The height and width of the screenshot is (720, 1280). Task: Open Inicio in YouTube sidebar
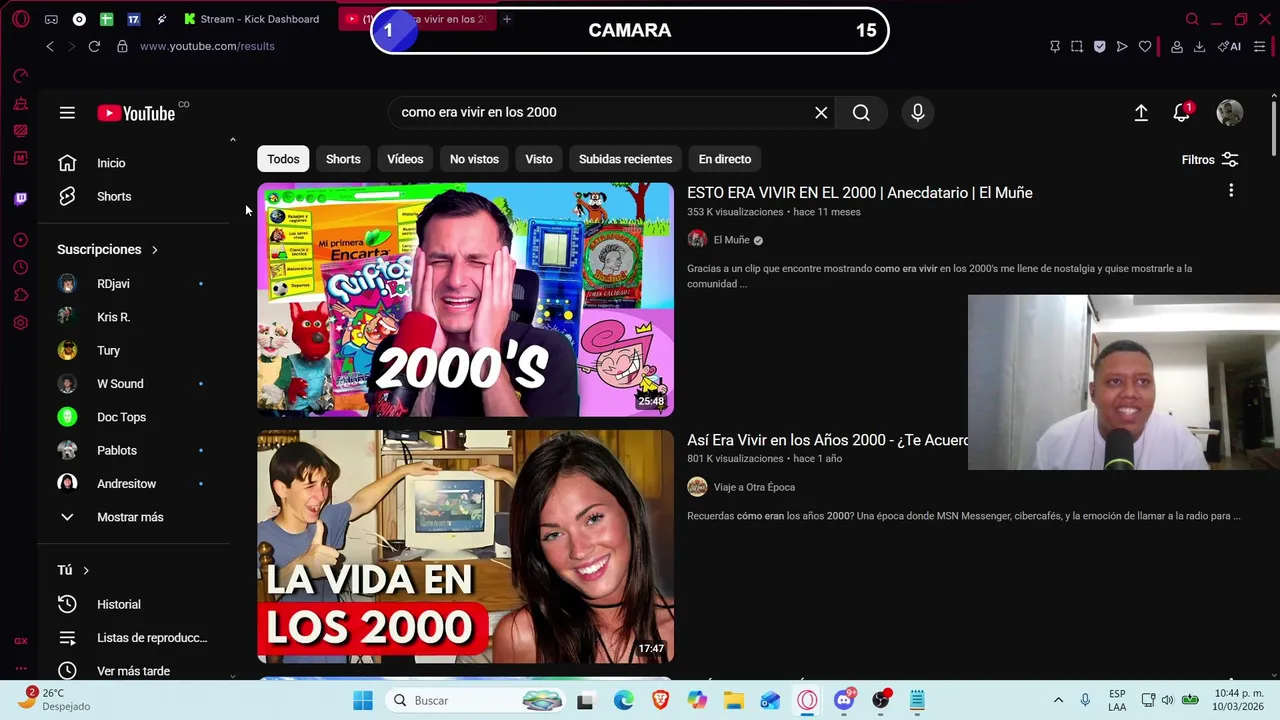[x=135, y=163]
